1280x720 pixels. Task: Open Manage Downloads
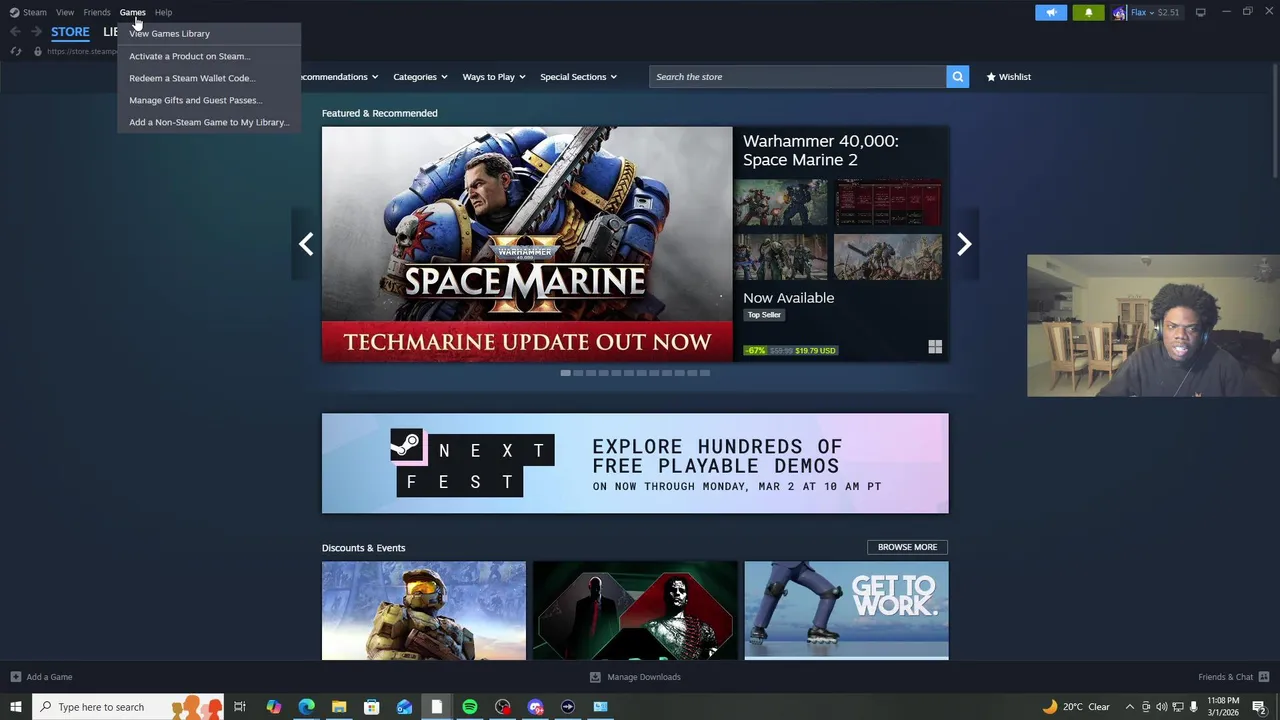coord(635,677)
